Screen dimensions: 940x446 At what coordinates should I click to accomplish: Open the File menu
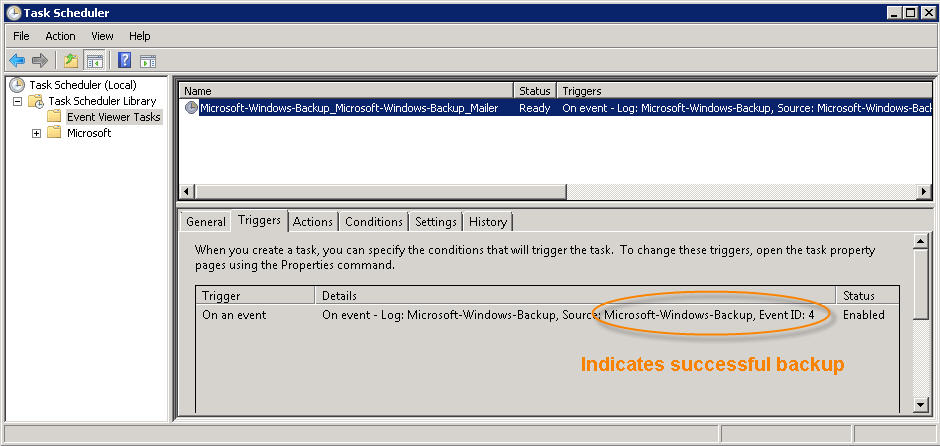coord(21,36)
